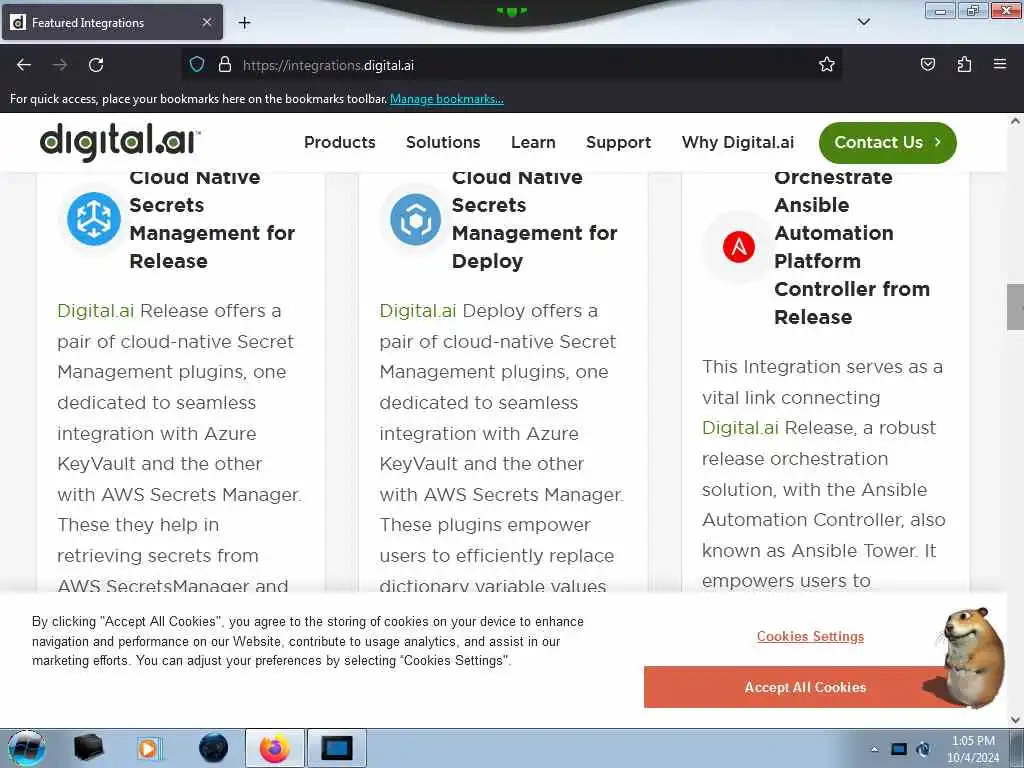Bookmark this page with the star icon

827,65
